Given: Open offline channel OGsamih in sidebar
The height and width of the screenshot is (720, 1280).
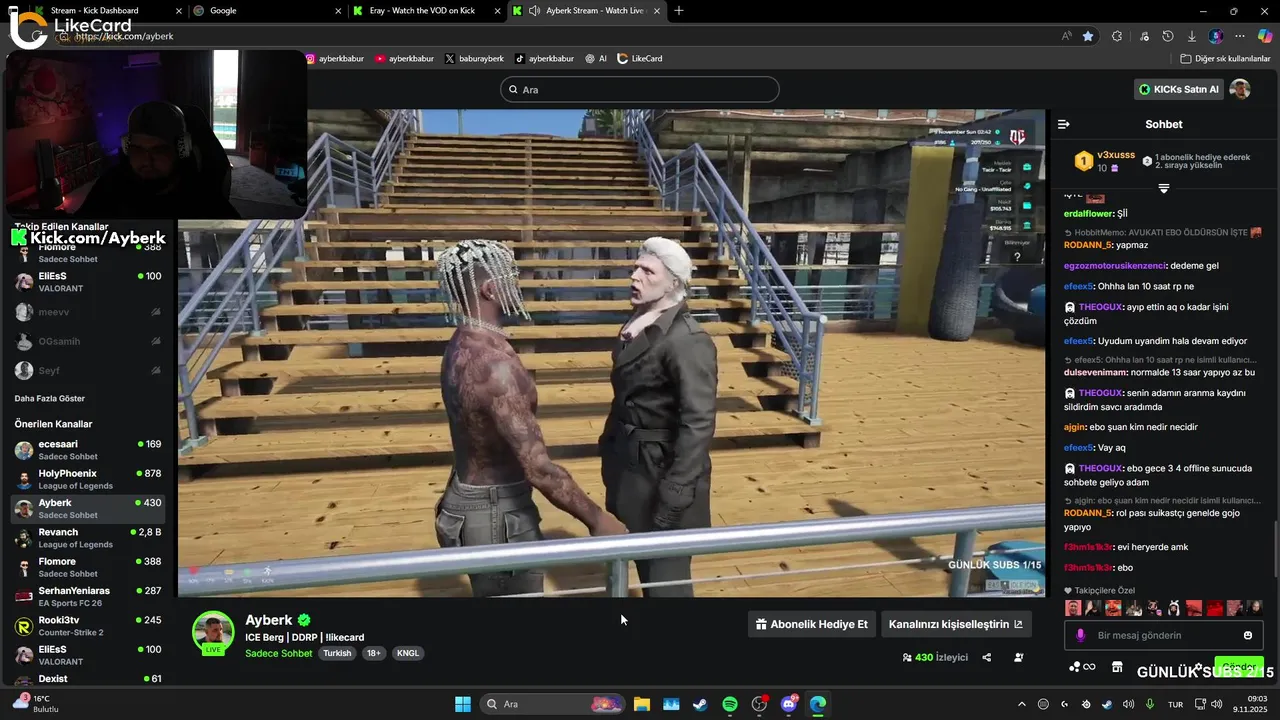Looking at the screenshot, I should click(x=88, y=341).
